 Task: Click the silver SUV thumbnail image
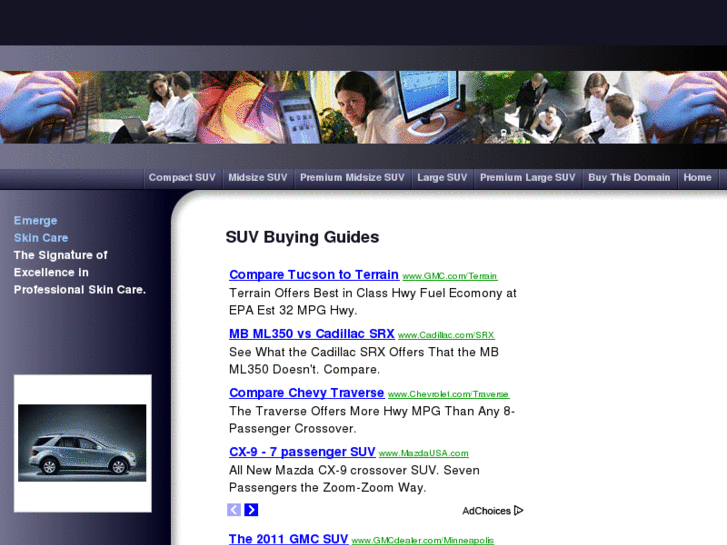(x=82, y=443)
